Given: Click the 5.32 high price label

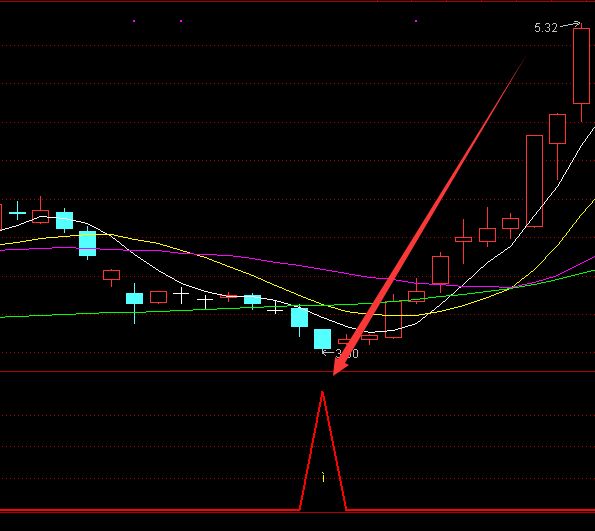Looking at the screenshot, I should (x=546, y=28).
